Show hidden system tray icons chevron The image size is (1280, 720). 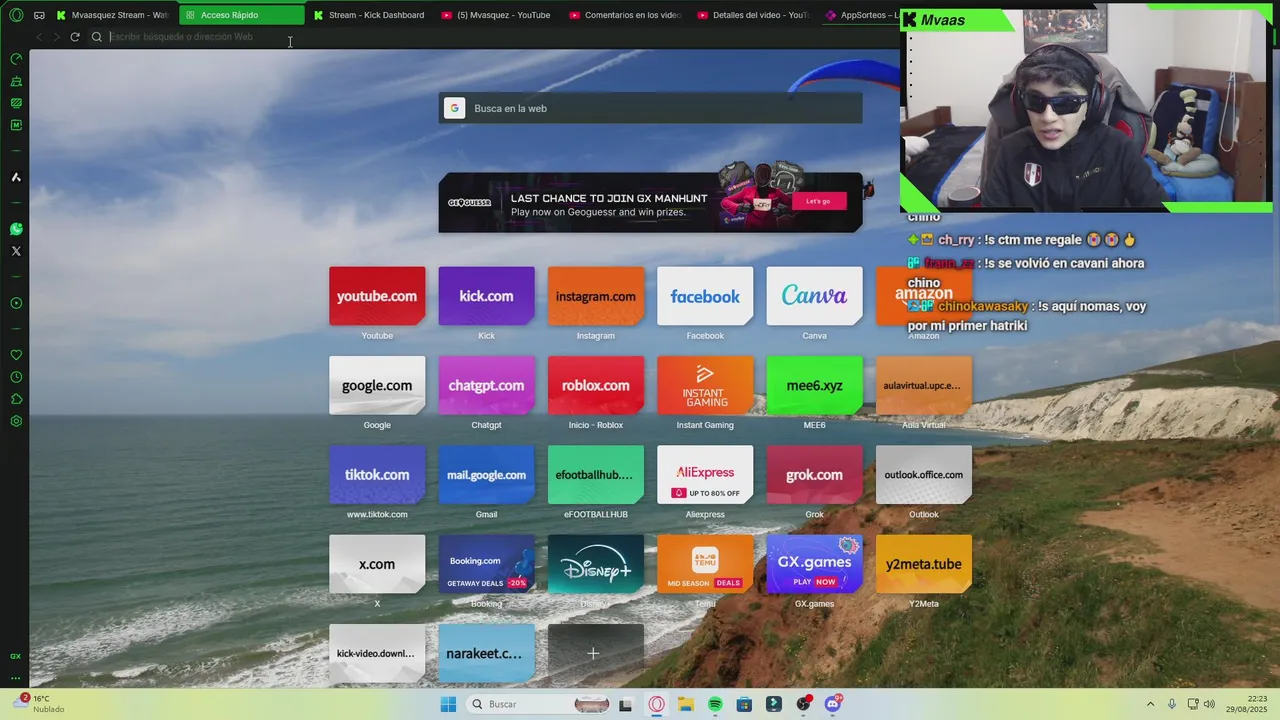tap(1150, 704)
